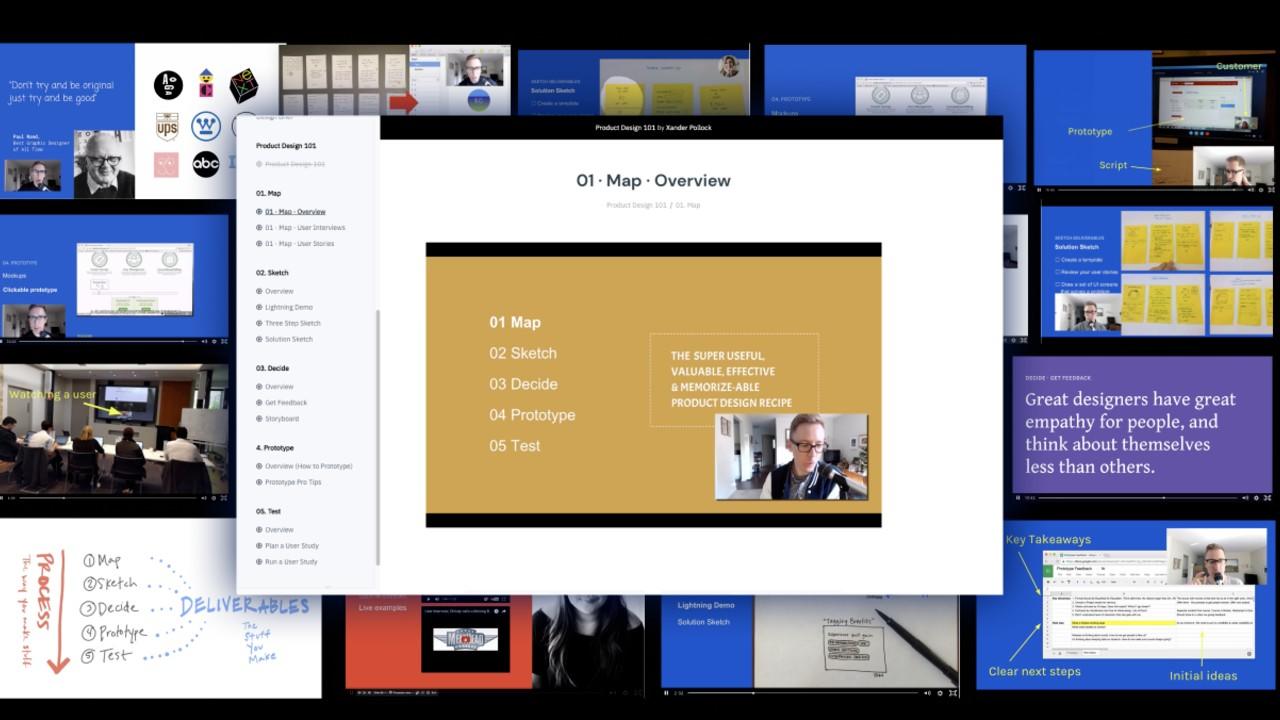The image size is (1280, 720).
Task: Select the Key Takeaways spreadsheet video thumbnail
Action: click(x=1127, y=604)
